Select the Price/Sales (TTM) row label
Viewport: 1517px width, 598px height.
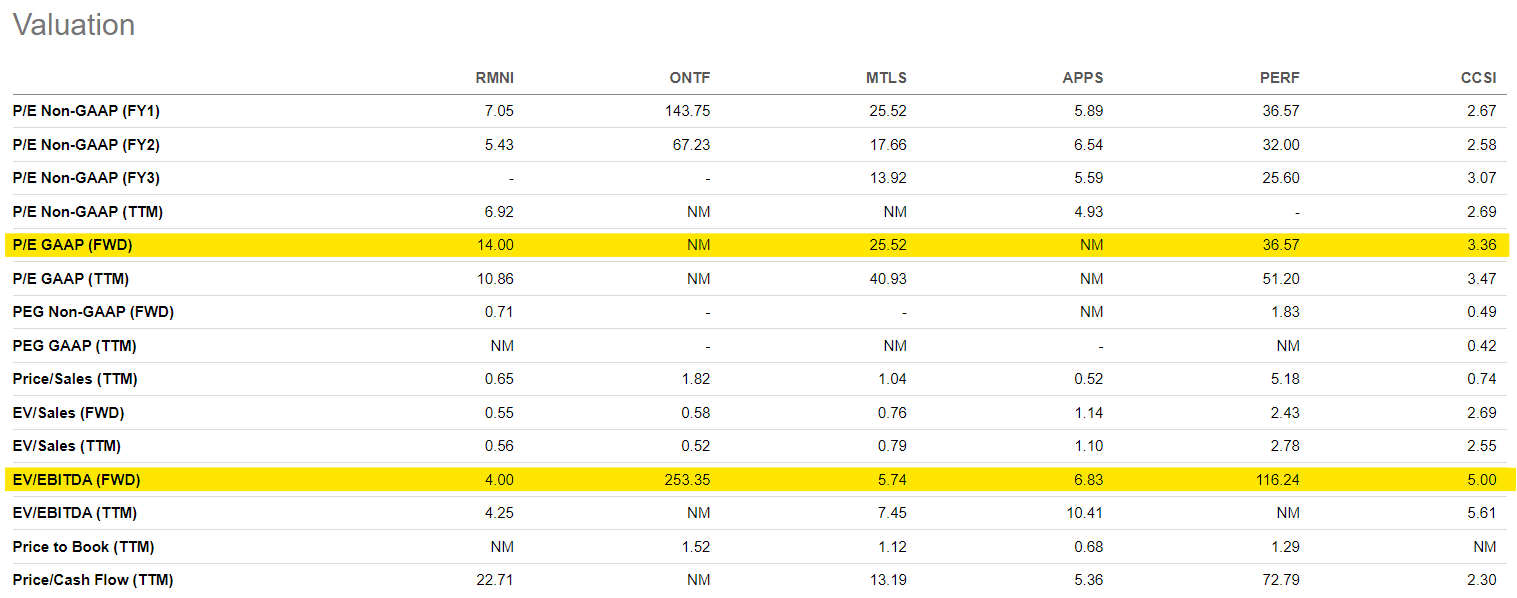[73, 378]
